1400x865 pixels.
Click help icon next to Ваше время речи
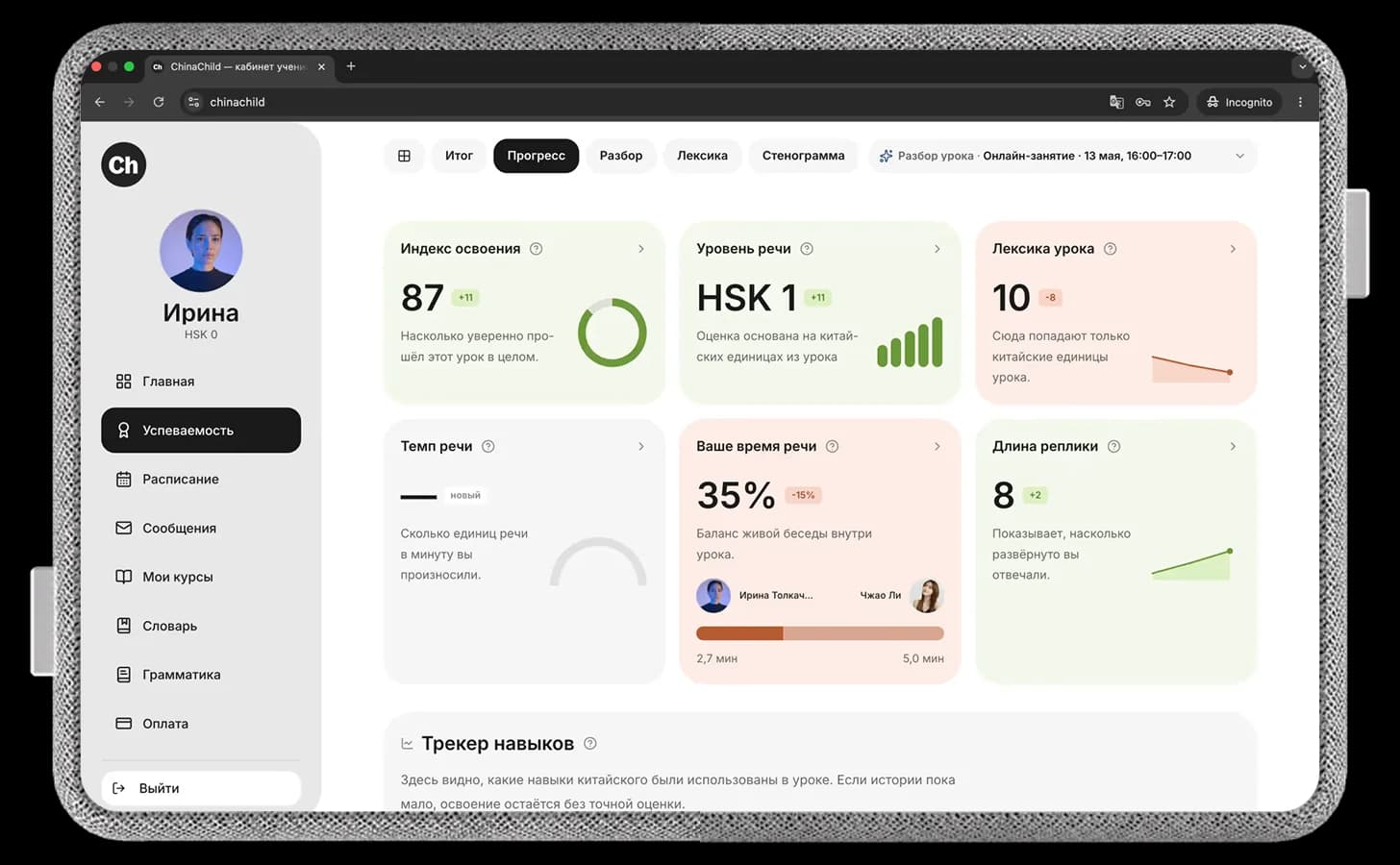tap(833, 446)
